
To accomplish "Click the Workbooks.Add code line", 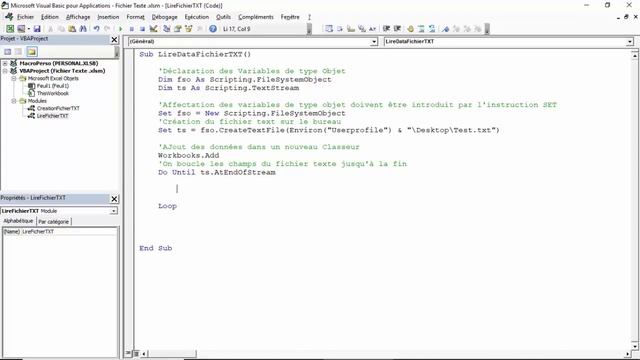I will click(x=189, y=156).
